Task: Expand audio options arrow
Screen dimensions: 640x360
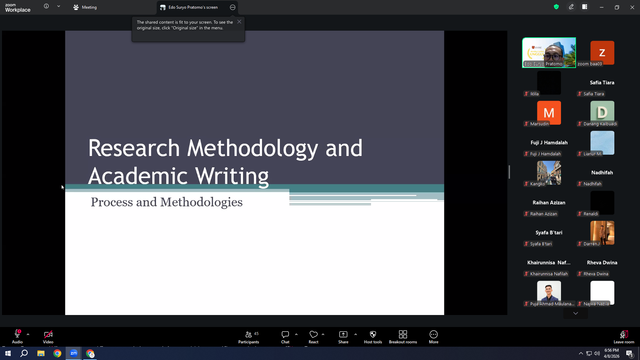Action: point(28,334)
